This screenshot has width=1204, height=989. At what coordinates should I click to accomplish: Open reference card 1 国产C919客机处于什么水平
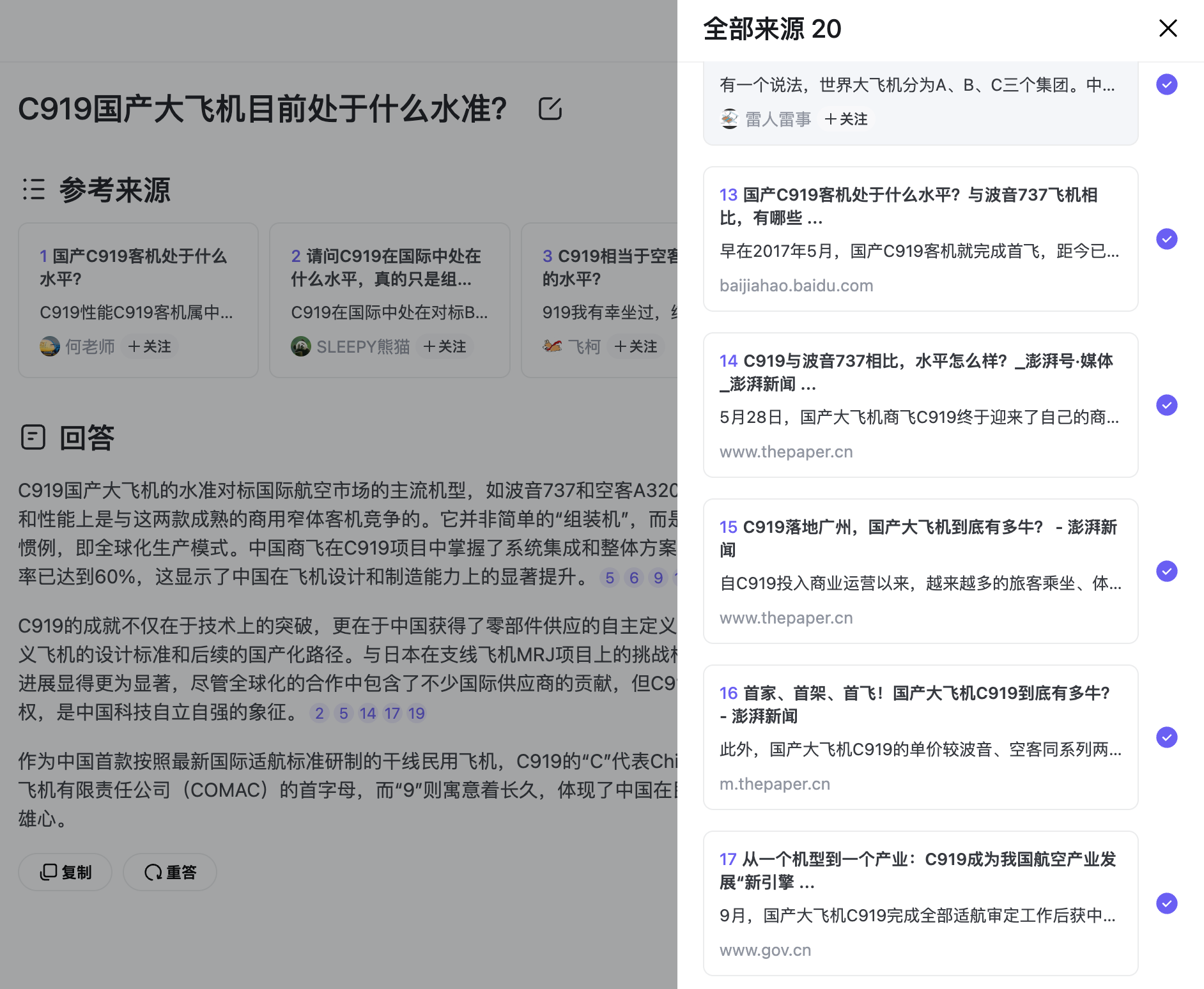coord(138,300)
